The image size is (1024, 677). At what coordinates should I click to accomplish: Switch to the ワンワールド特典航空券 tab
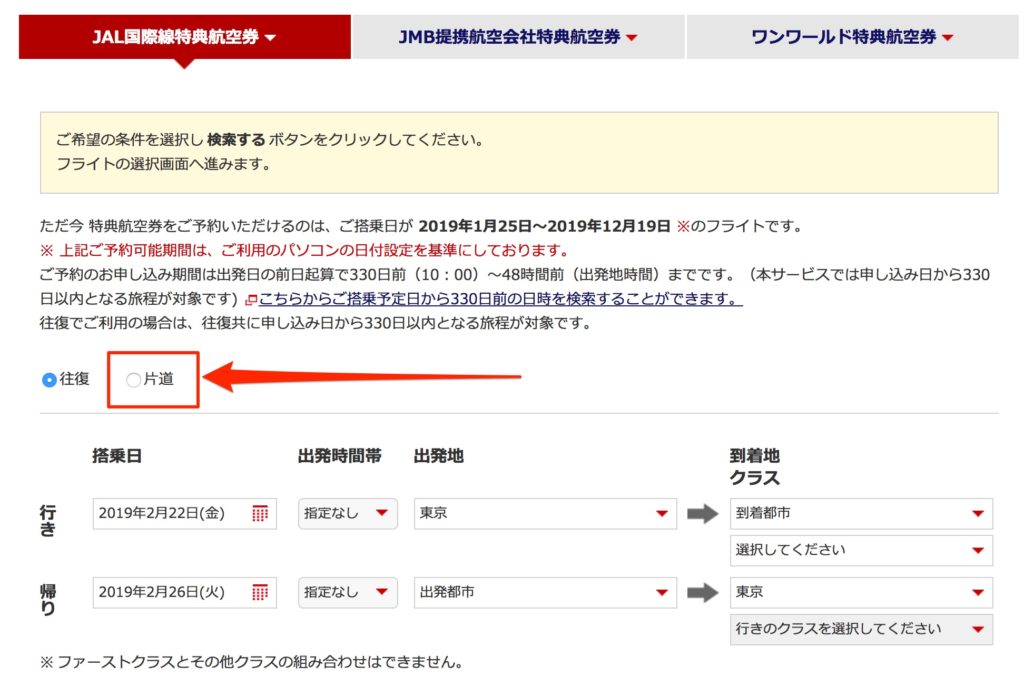pyautogui.click(x=852, y=37)
